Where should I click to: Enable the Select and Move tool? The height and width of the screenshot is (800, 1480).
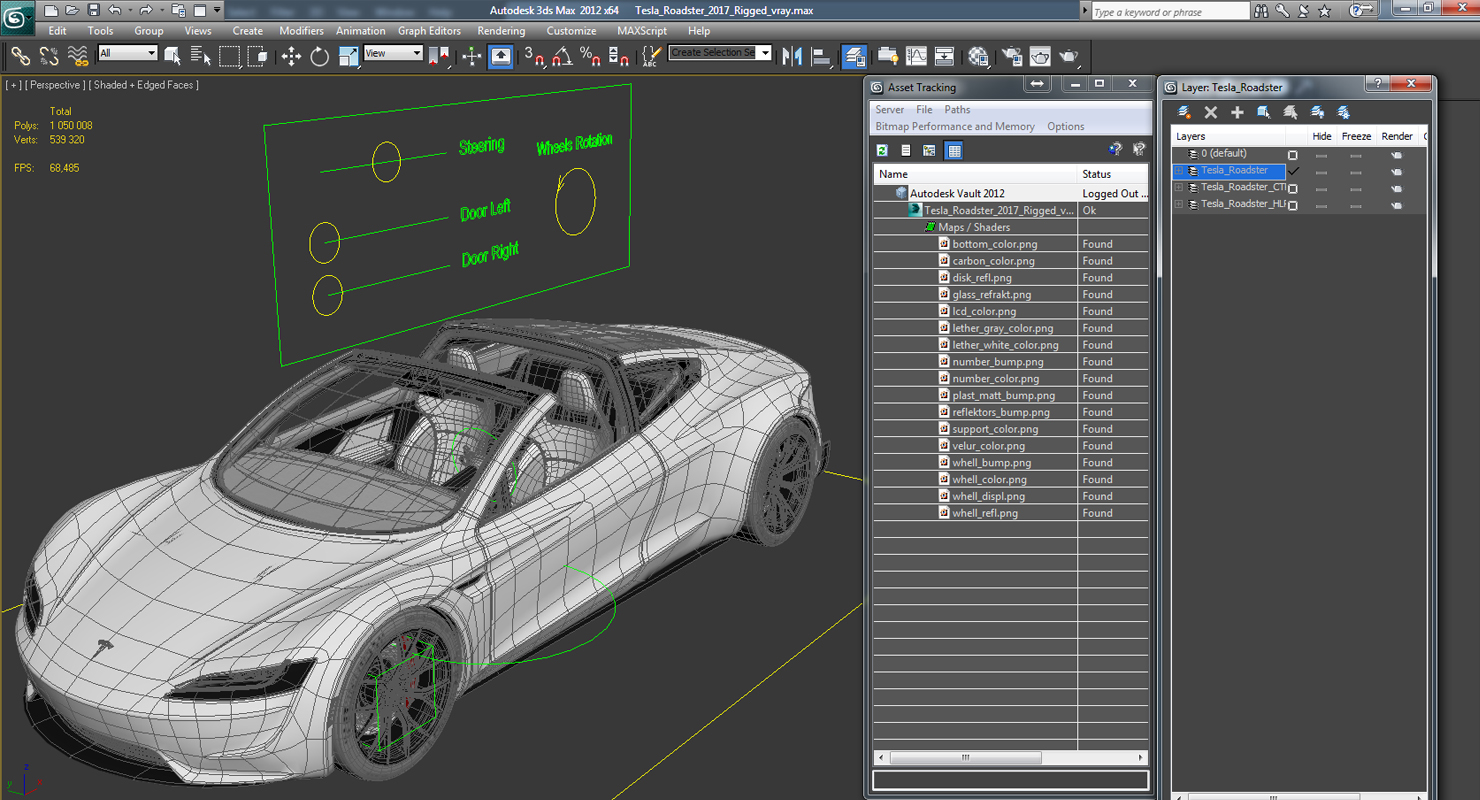tap(291, 56)
